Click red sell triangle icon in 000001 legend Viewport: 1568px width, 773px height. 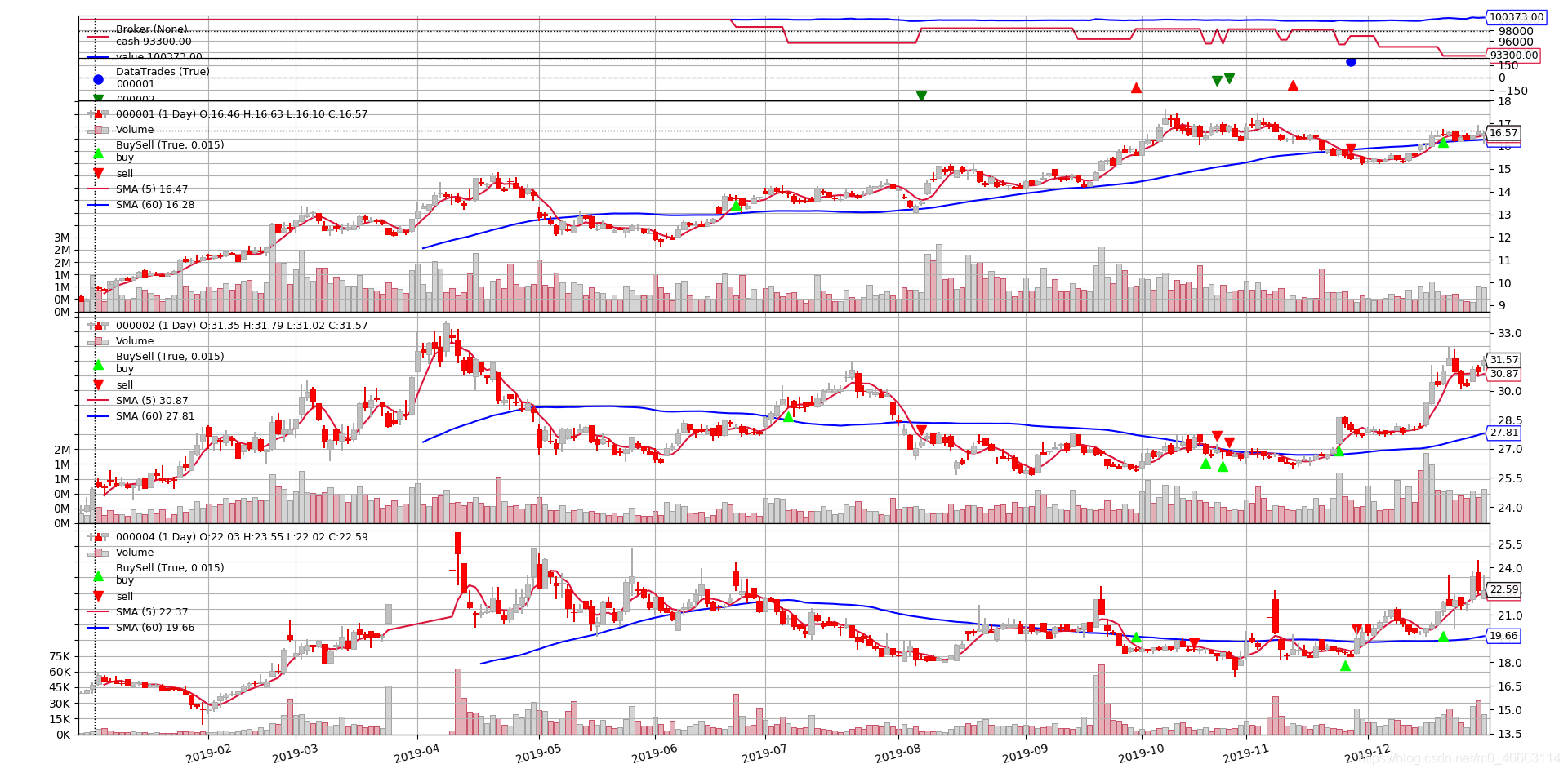coord(98,173)
